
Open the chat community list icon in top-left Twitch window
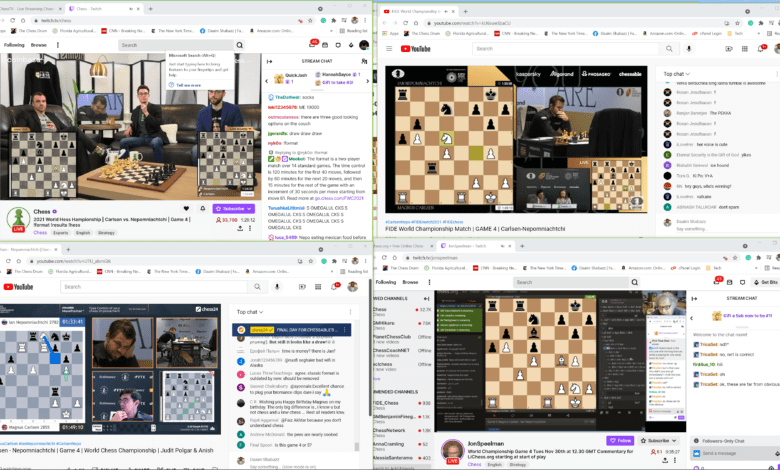tap(364, 61)
